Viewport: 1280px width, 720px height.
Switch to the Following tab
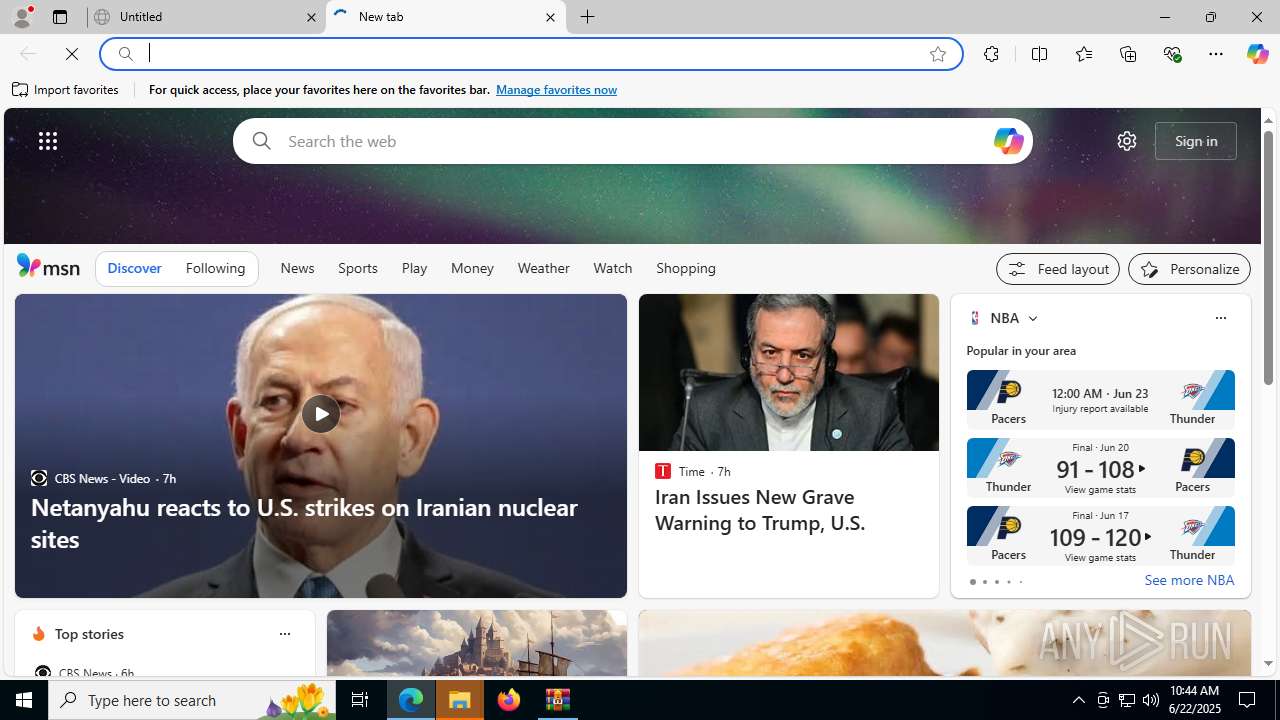215,268
